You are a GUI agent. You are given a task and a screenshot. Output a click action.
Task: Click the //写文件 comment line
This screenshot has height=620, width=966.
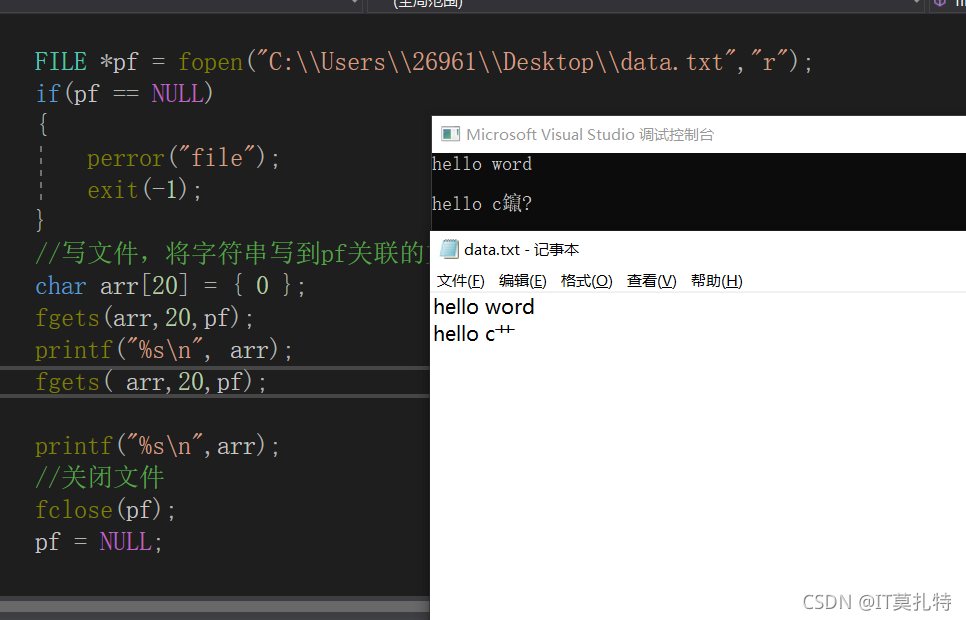tap(232, 253)
